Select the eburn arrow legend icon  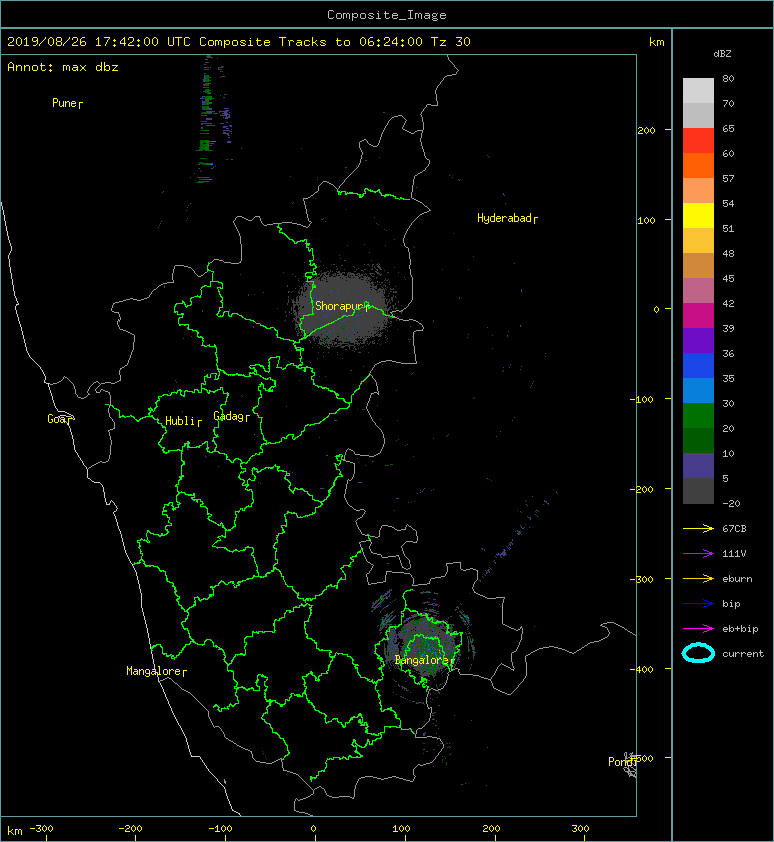click(x=698, y=578)
